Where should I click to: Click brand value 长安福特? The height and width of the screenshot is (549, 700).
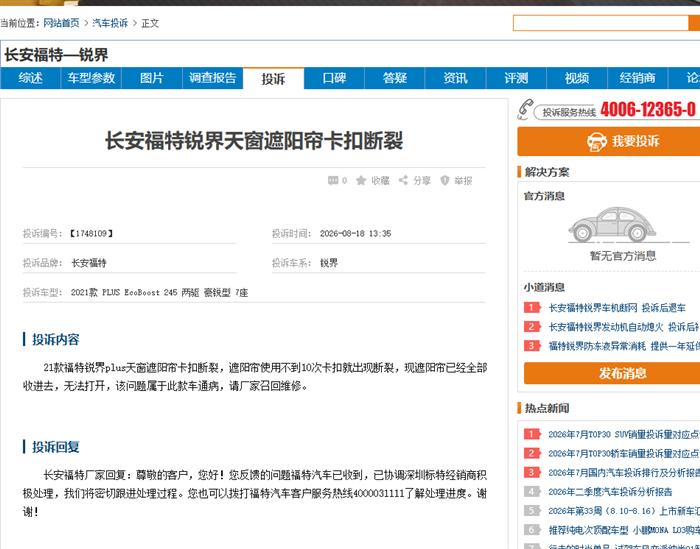coord(89,263)
